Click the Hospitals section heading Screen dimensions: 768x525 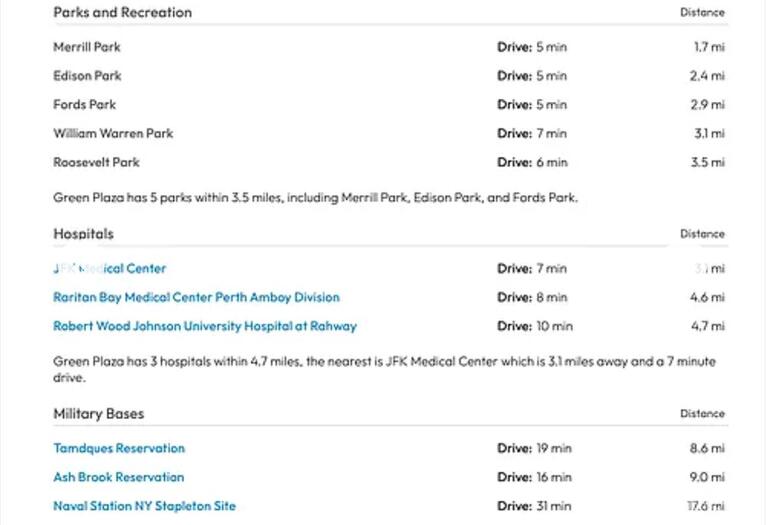click(83, 234)
